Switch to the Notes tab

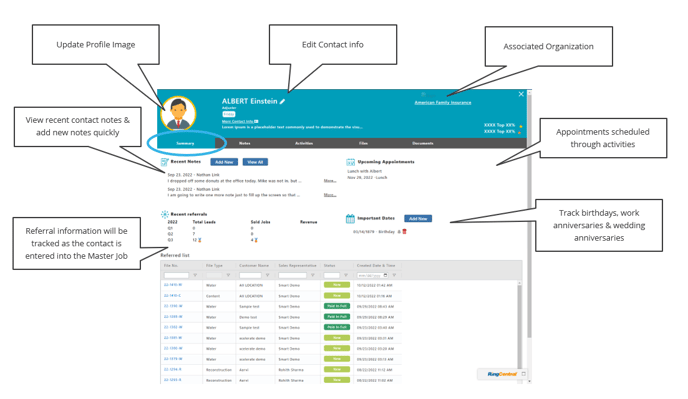pyautogui.click(x=244, y=143)
